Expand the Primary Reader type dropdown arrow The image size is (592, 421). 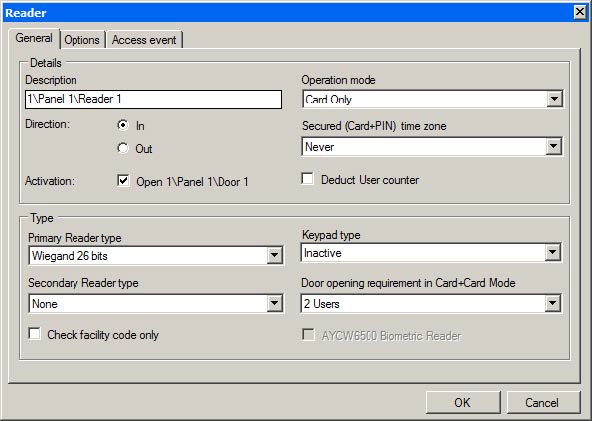pos(274,256)
